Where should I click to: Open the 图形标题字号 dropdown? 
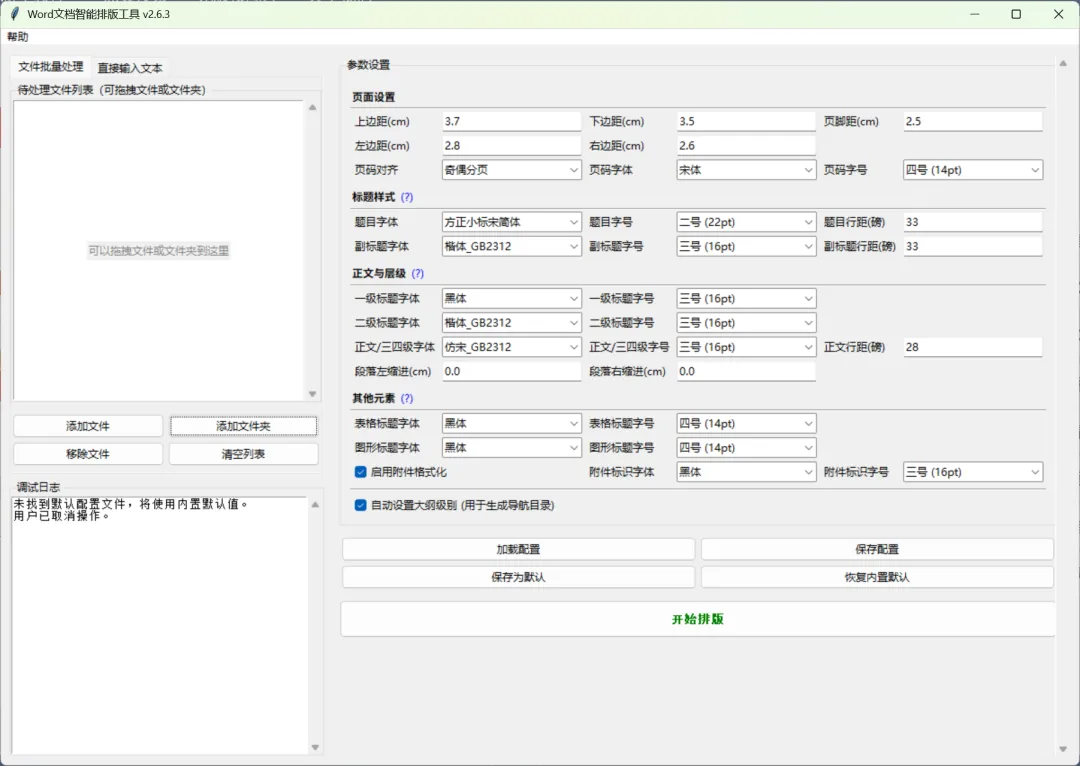(747, 448)
